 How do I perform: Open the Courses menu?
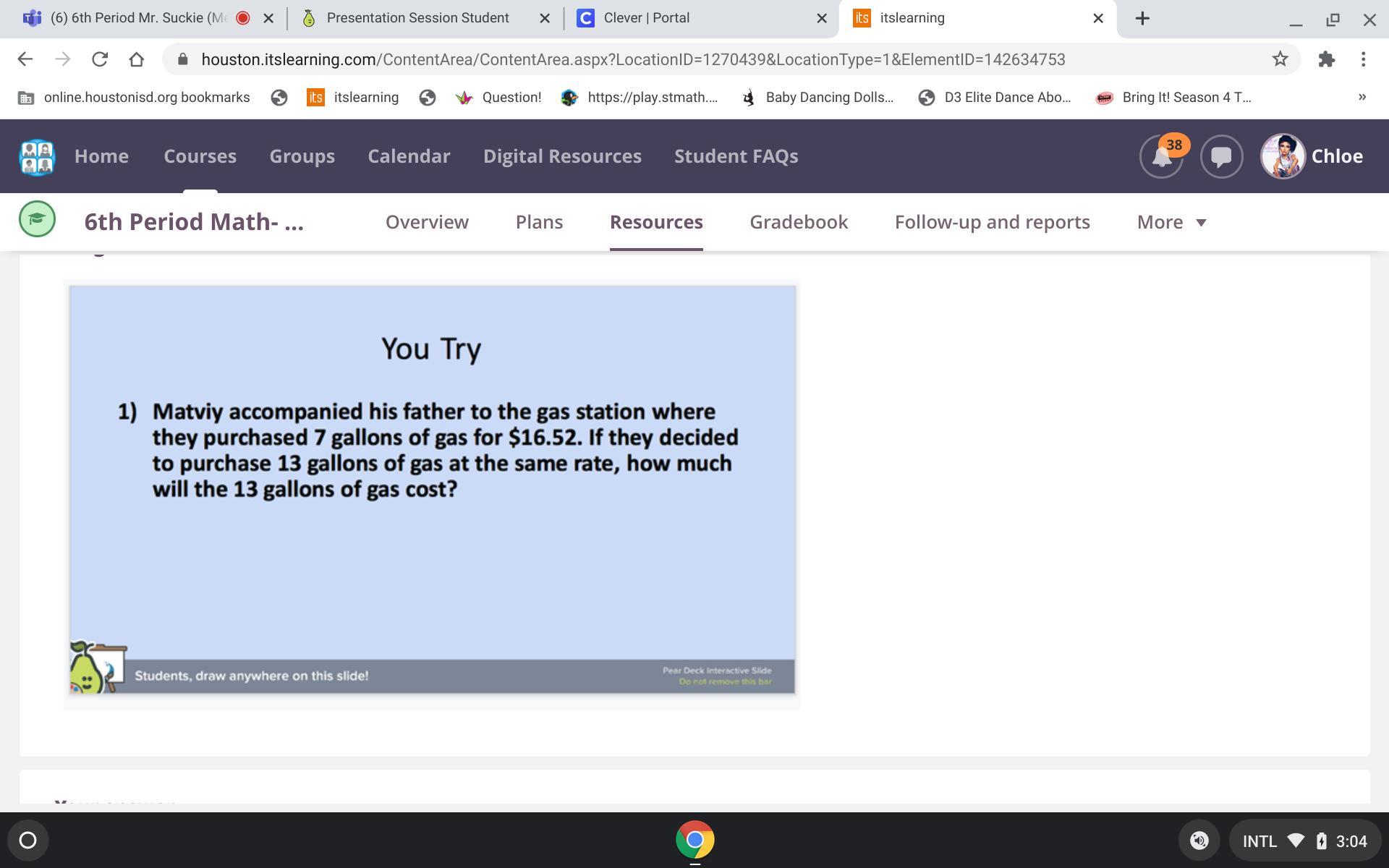pyautogui.click(x=200, y=156)
